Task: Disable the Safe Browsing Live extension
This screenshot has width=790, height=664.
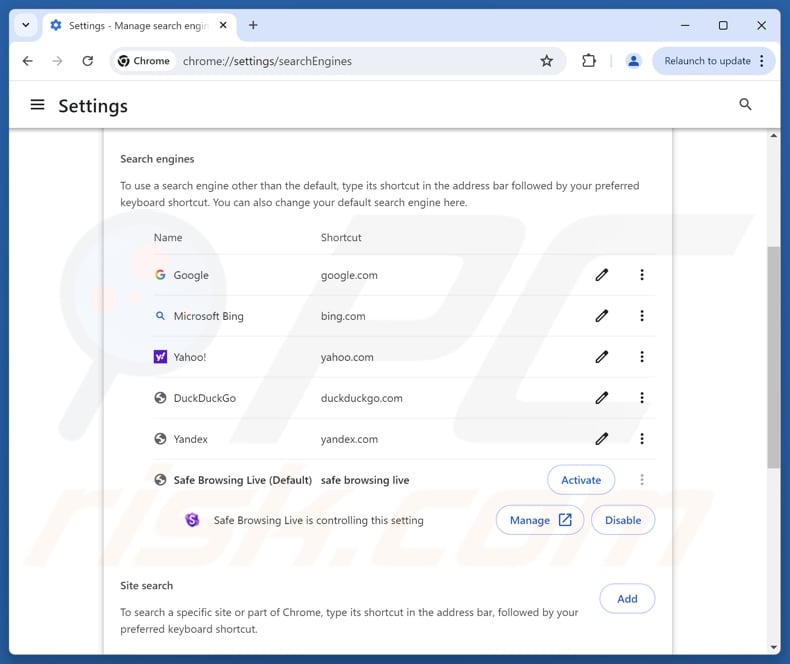Action: pos(623,520)
